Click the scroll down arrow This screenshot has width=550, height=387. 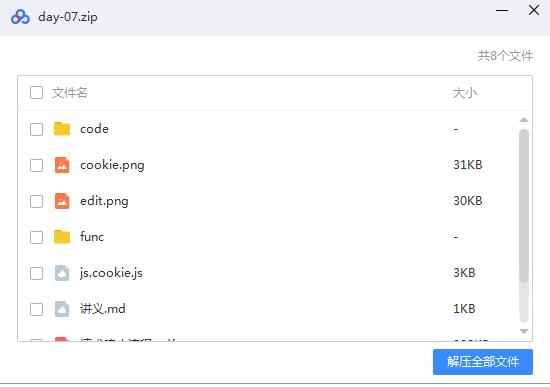click(x=524, y=331)
